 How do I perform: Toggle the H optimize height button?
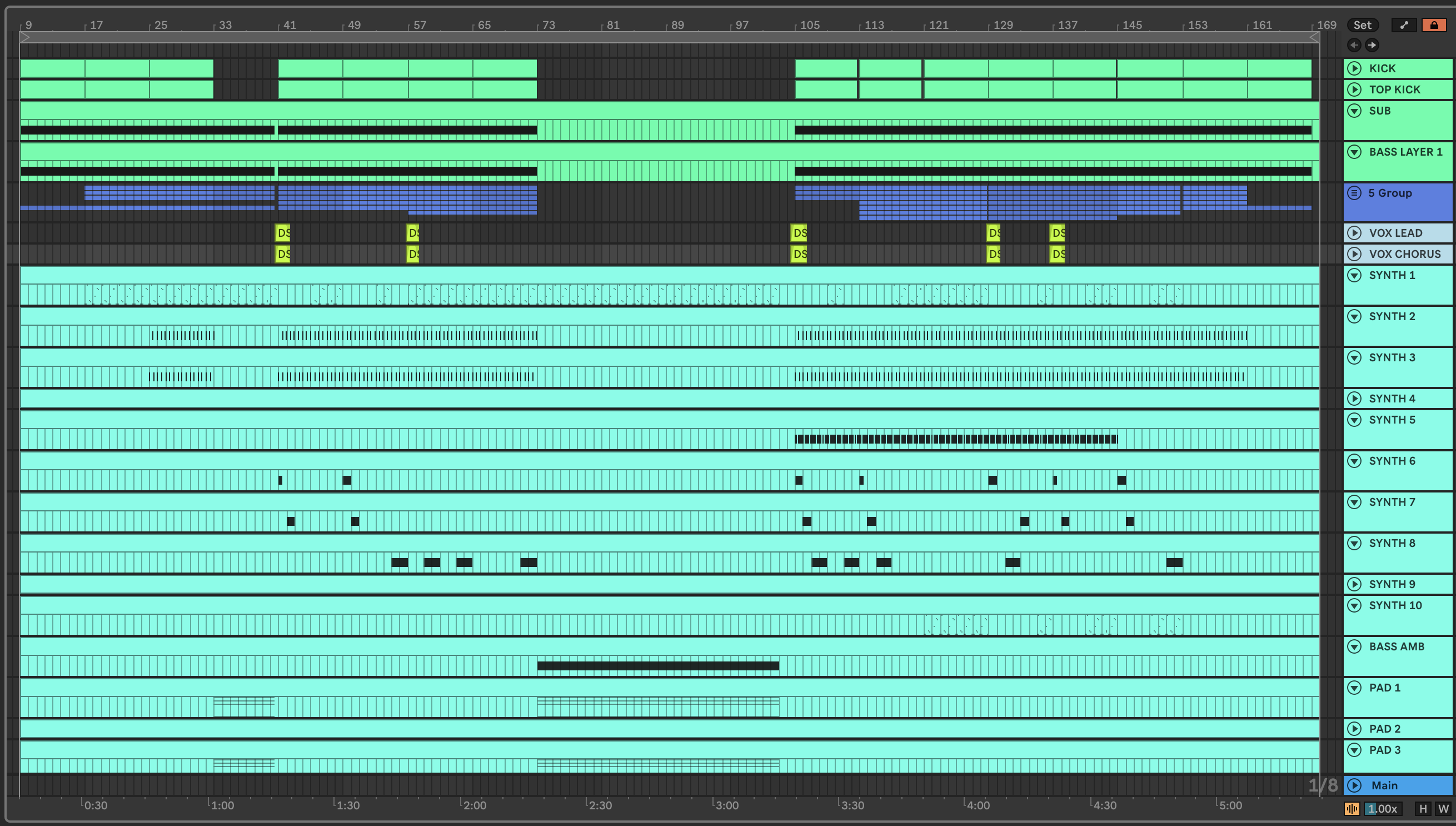click(1423, 808)
